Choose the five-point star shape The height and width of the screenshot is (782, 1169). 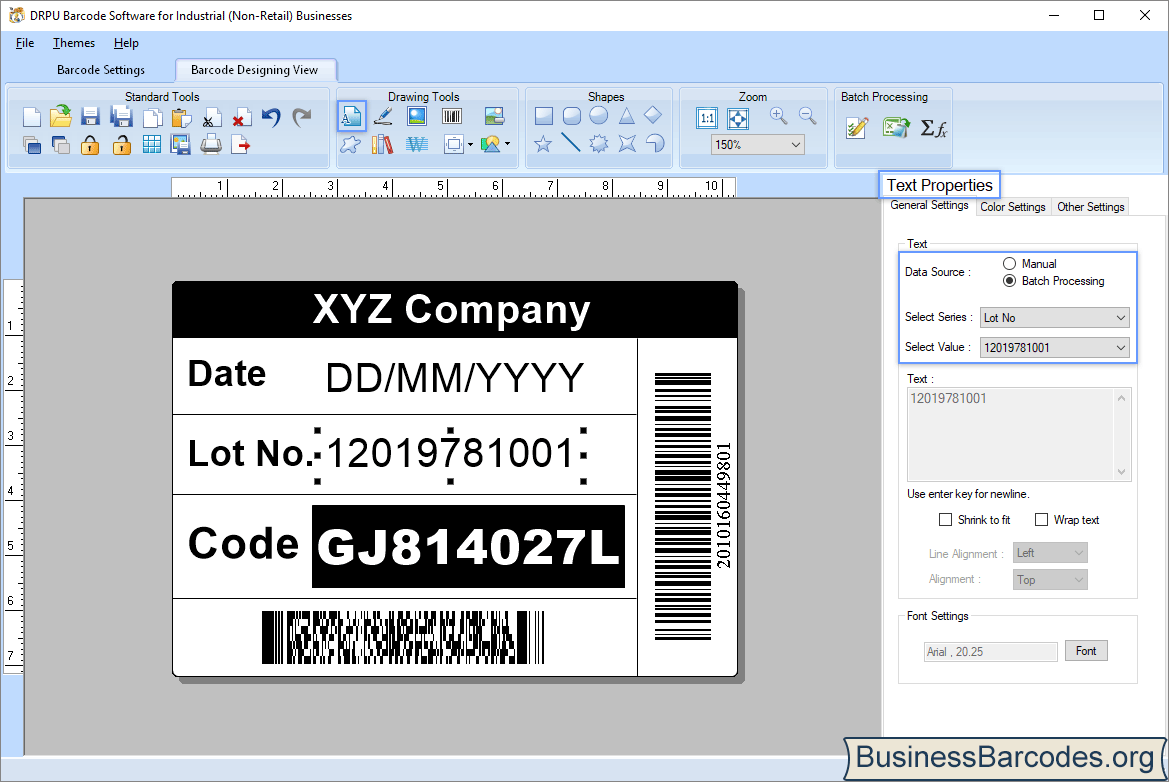tap(543, 143)
